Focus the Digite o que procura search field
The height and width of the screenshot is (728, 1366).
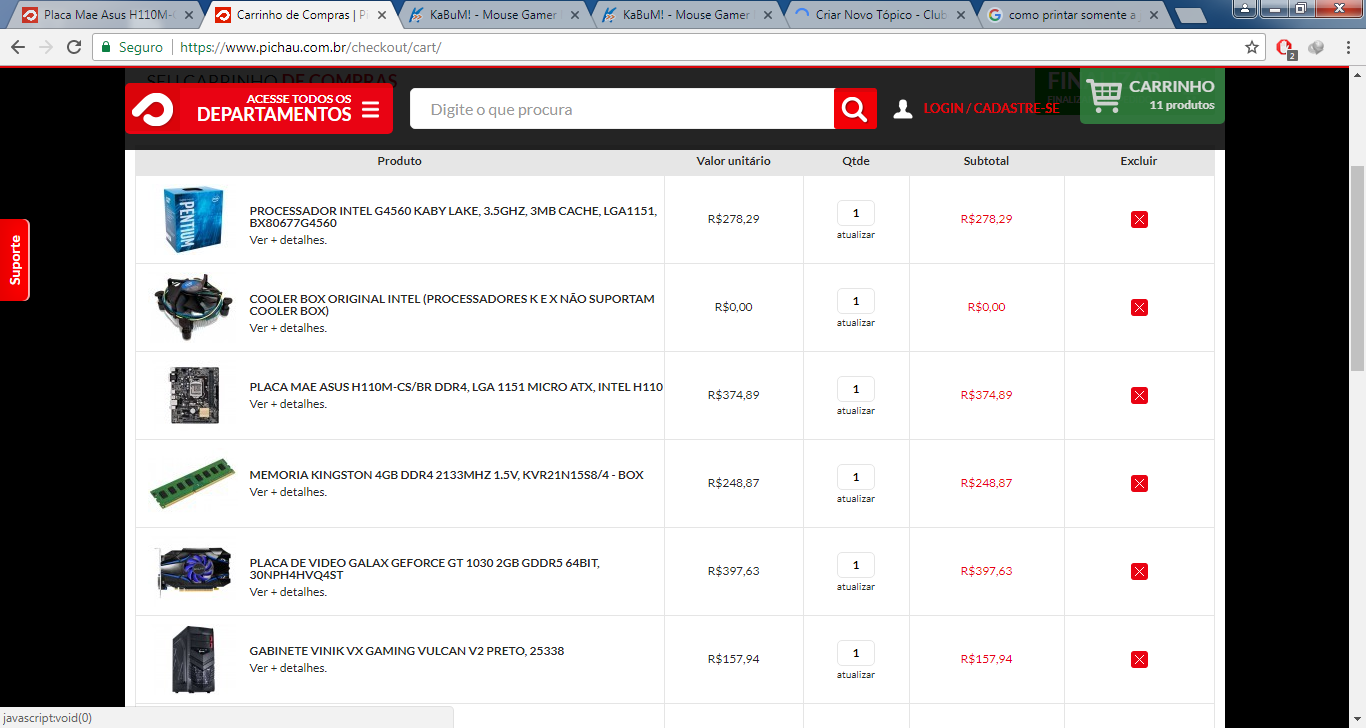click(622, 109)
